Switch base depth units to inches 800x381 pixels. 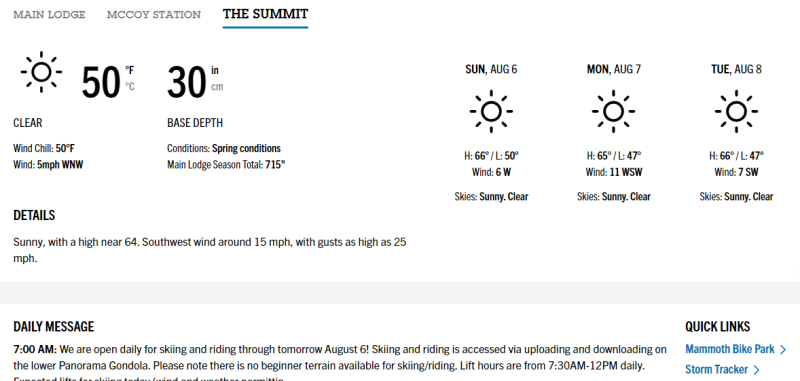pos(215,70)
